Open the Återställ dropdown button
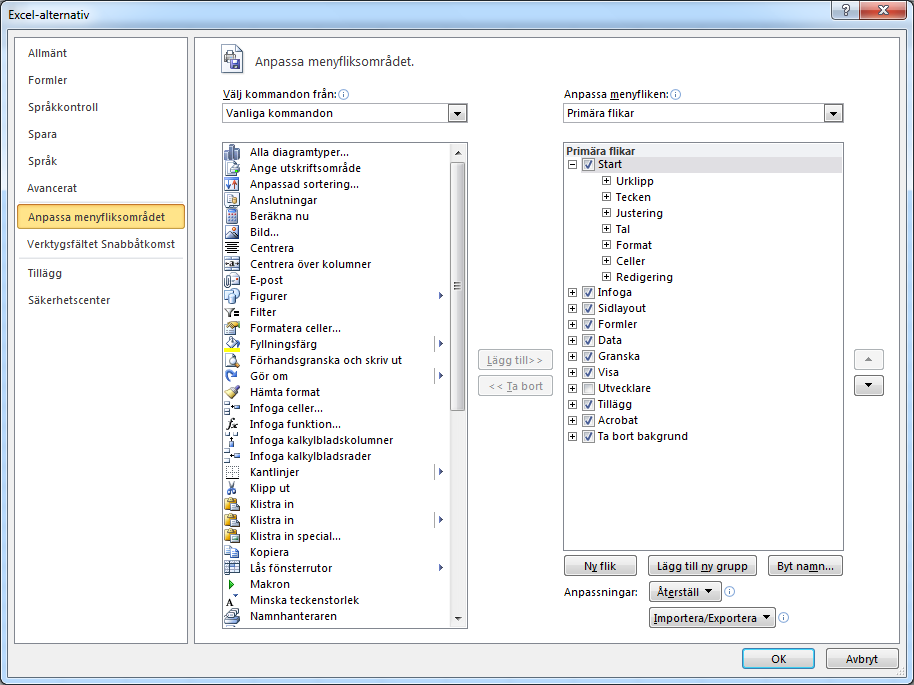The width and height of the screenshot is (914, 685). coord(685,592)
